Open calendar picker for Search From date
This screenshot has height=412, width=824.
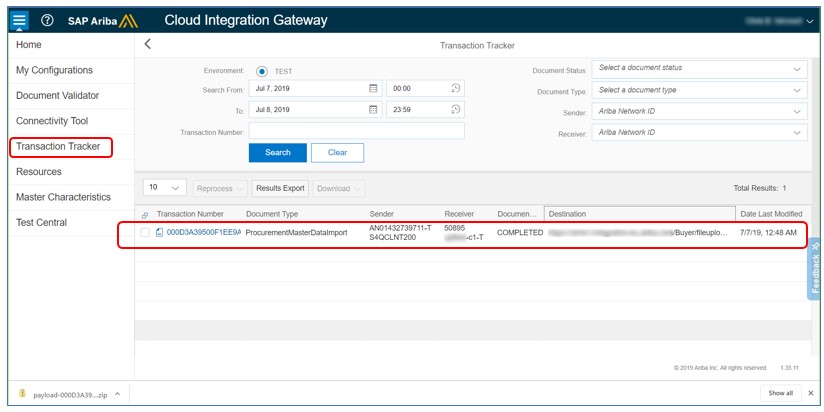click(373, 88)
